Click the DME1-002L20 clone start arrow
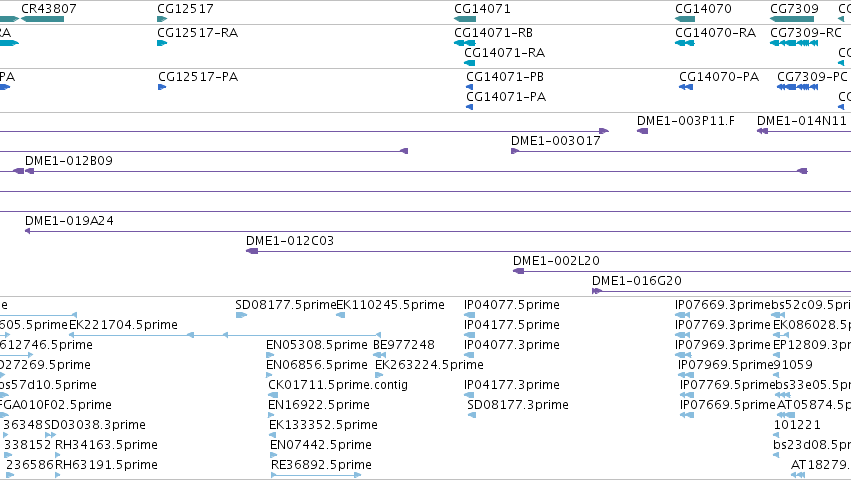The image size is (851, 480). [x=518, y=271]
